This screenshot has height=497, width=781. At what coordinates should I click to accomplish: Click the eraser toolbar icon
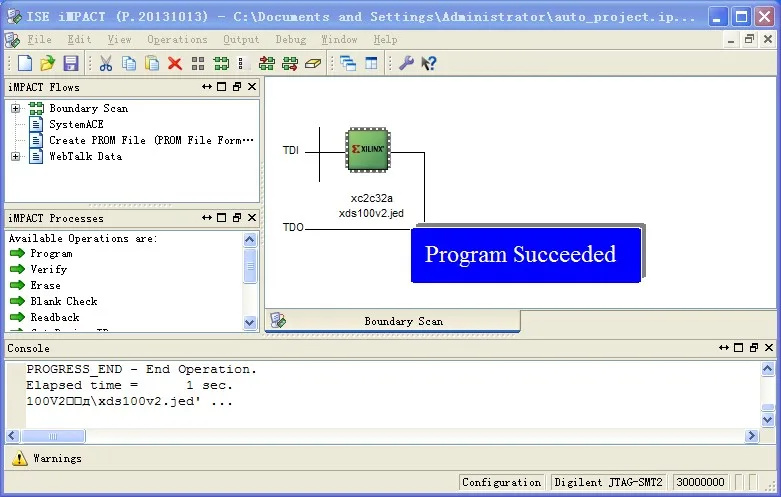[x=313, y=63]
